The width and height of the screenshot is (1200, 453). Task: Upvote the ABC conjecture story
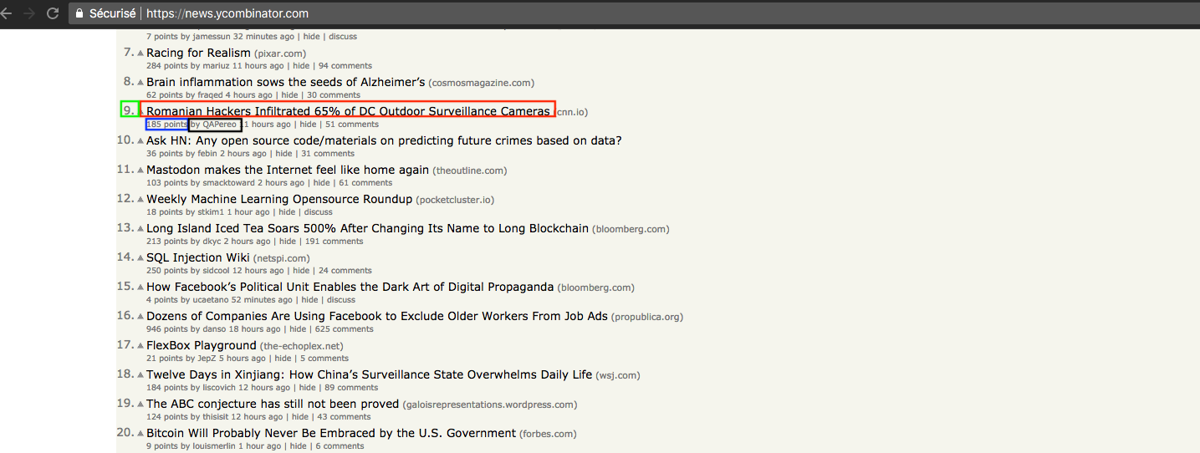(x=141, y=404)
